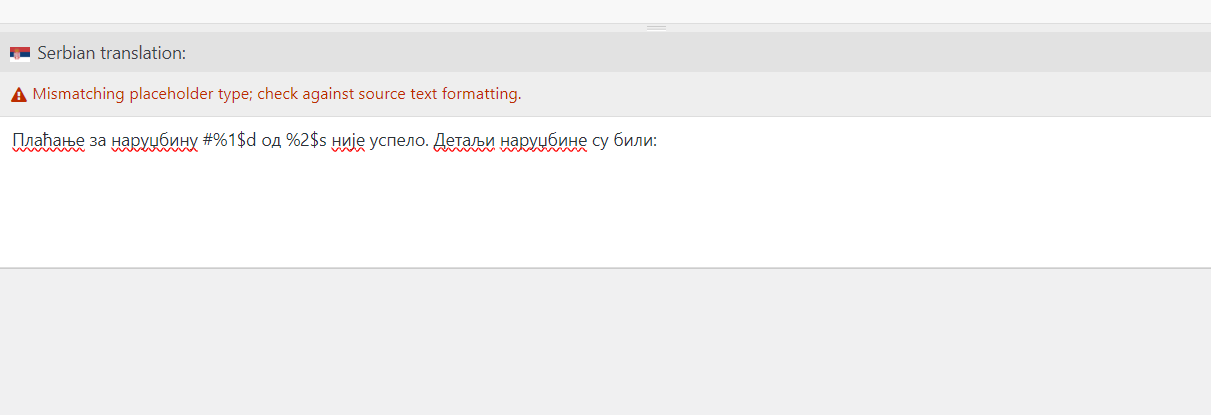Set cursor after "били:" at text end
The image size is (1211, 415).
(657, 141)
